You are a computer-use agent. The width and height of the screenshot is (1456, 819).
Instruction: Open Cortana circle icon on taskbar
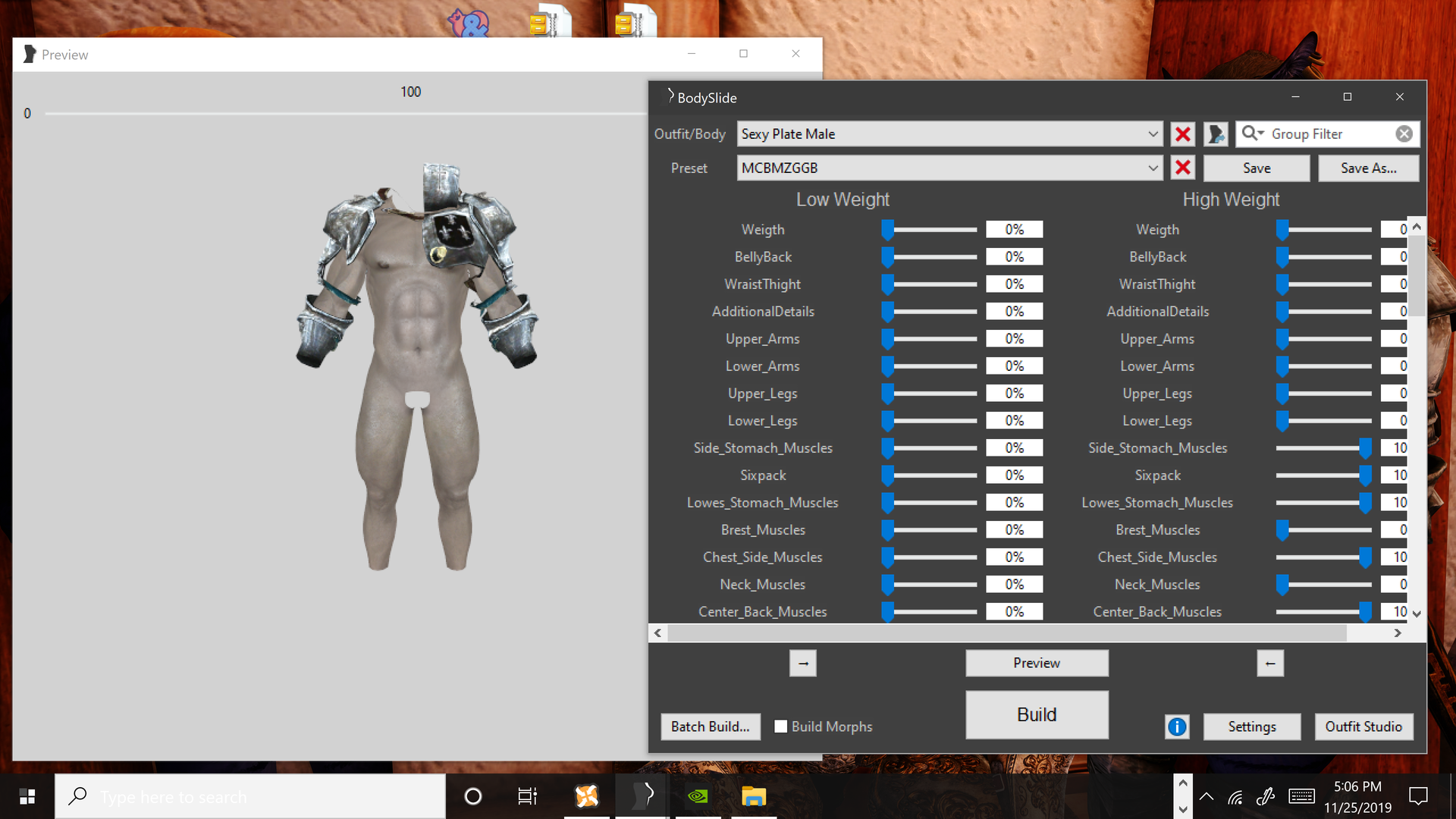click(x=472, y=796)
